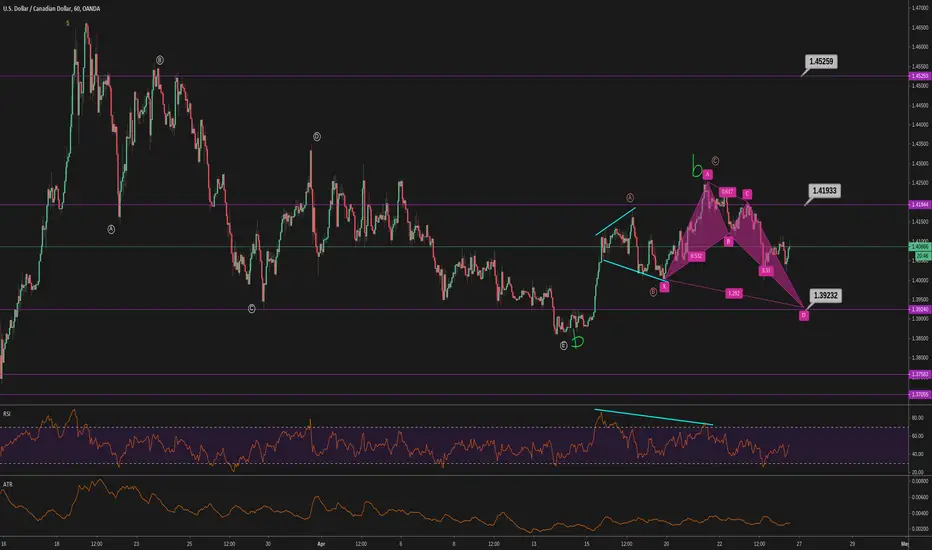
Task: Select the 1.41933 price callout label
Action: [824, 191]
